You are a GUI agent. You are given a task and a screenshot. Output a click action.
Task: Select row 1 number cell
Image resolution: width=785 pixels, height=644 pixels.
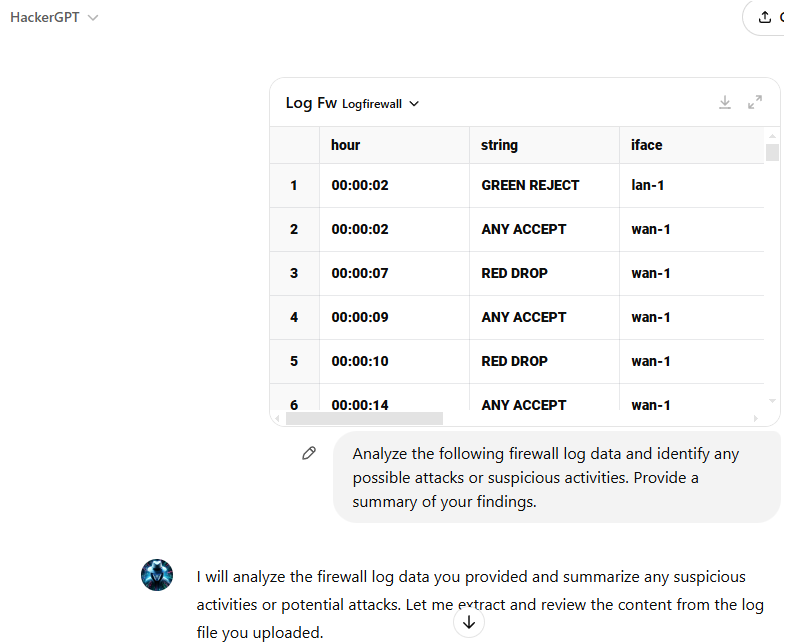pos(294,185)
